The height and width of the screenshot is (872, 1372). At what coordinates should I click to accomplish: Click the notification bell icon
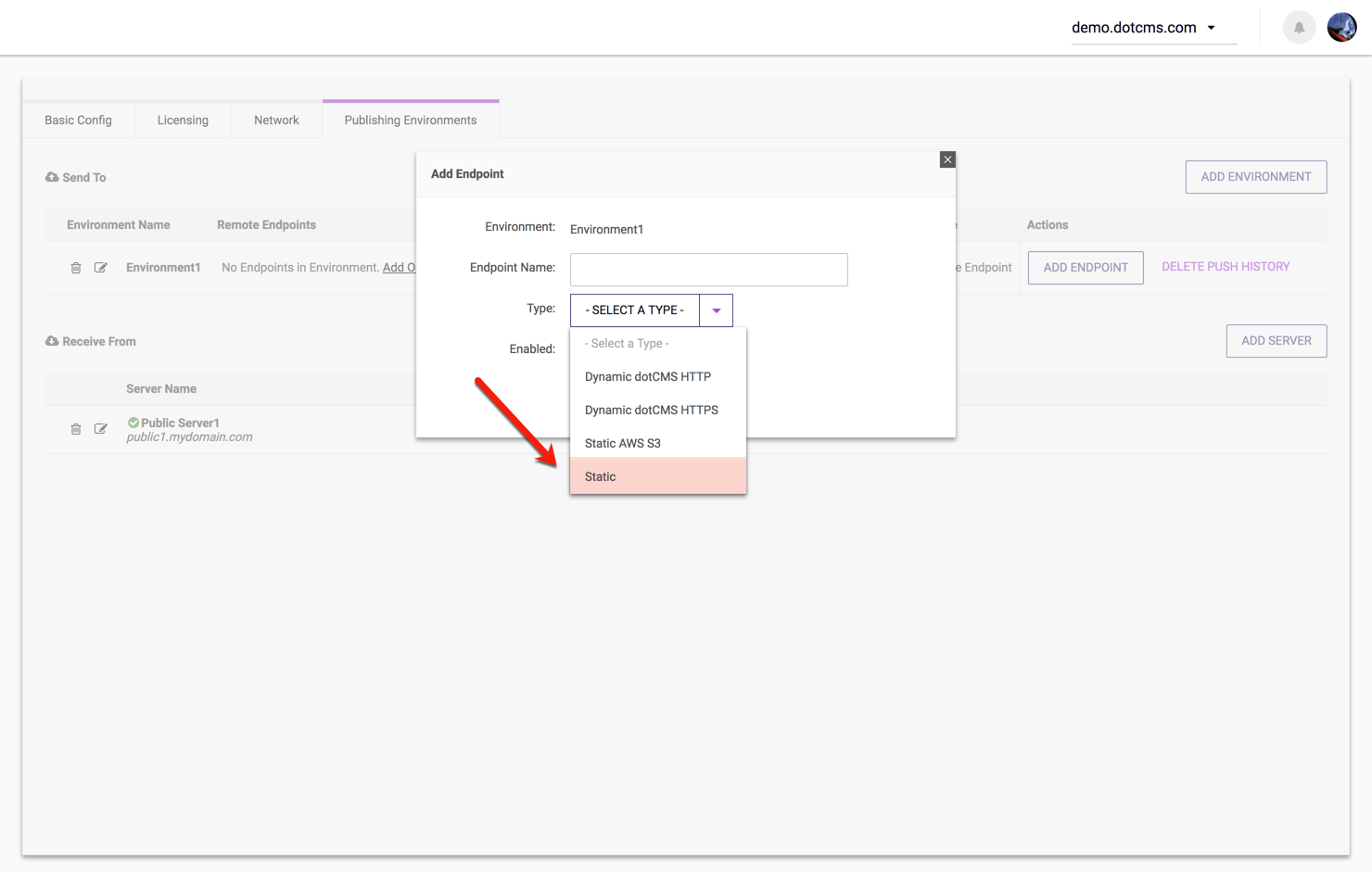click(x=1299, y=28)
